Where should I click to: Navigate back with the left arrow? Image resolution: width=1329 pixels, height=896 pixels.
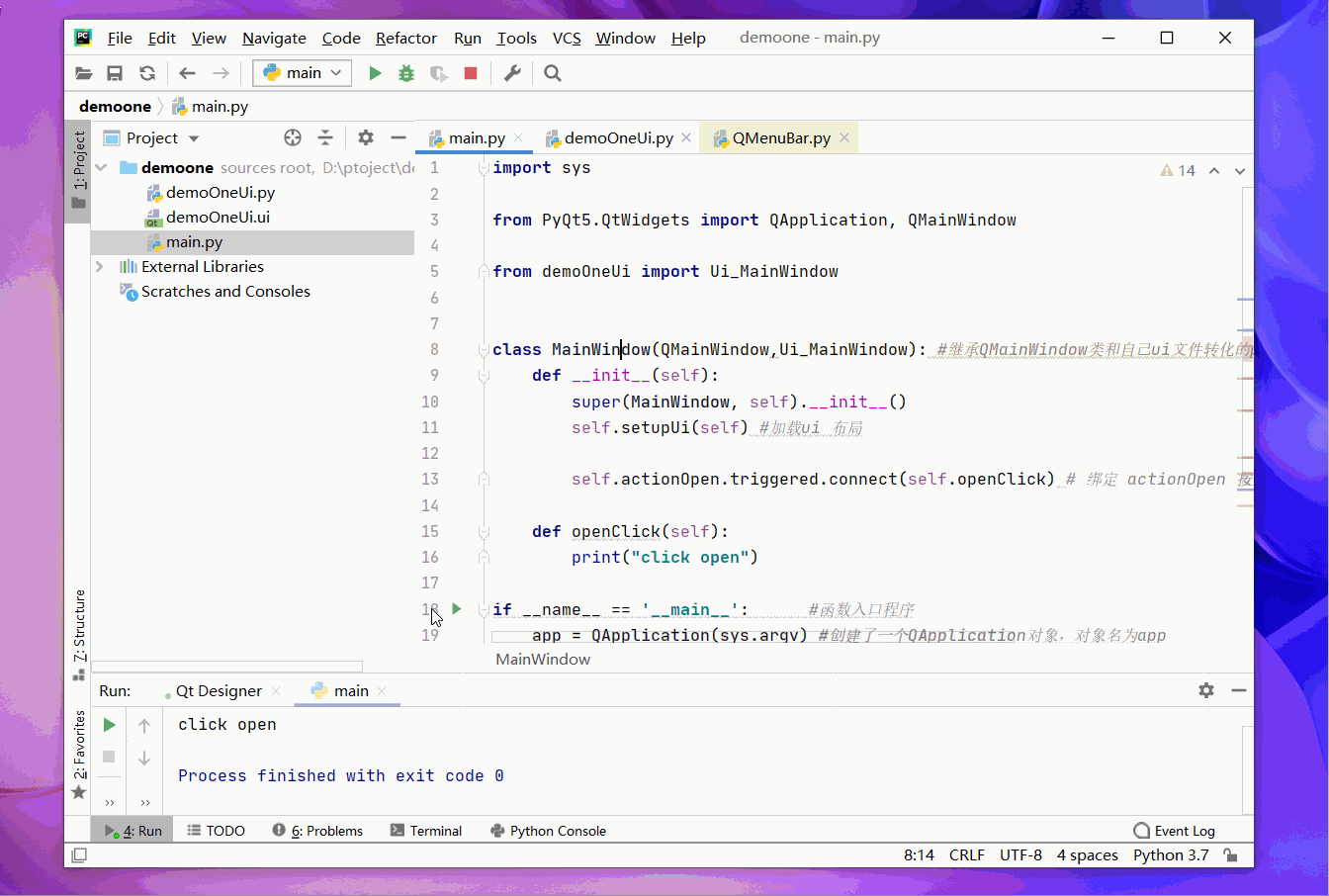187,73
